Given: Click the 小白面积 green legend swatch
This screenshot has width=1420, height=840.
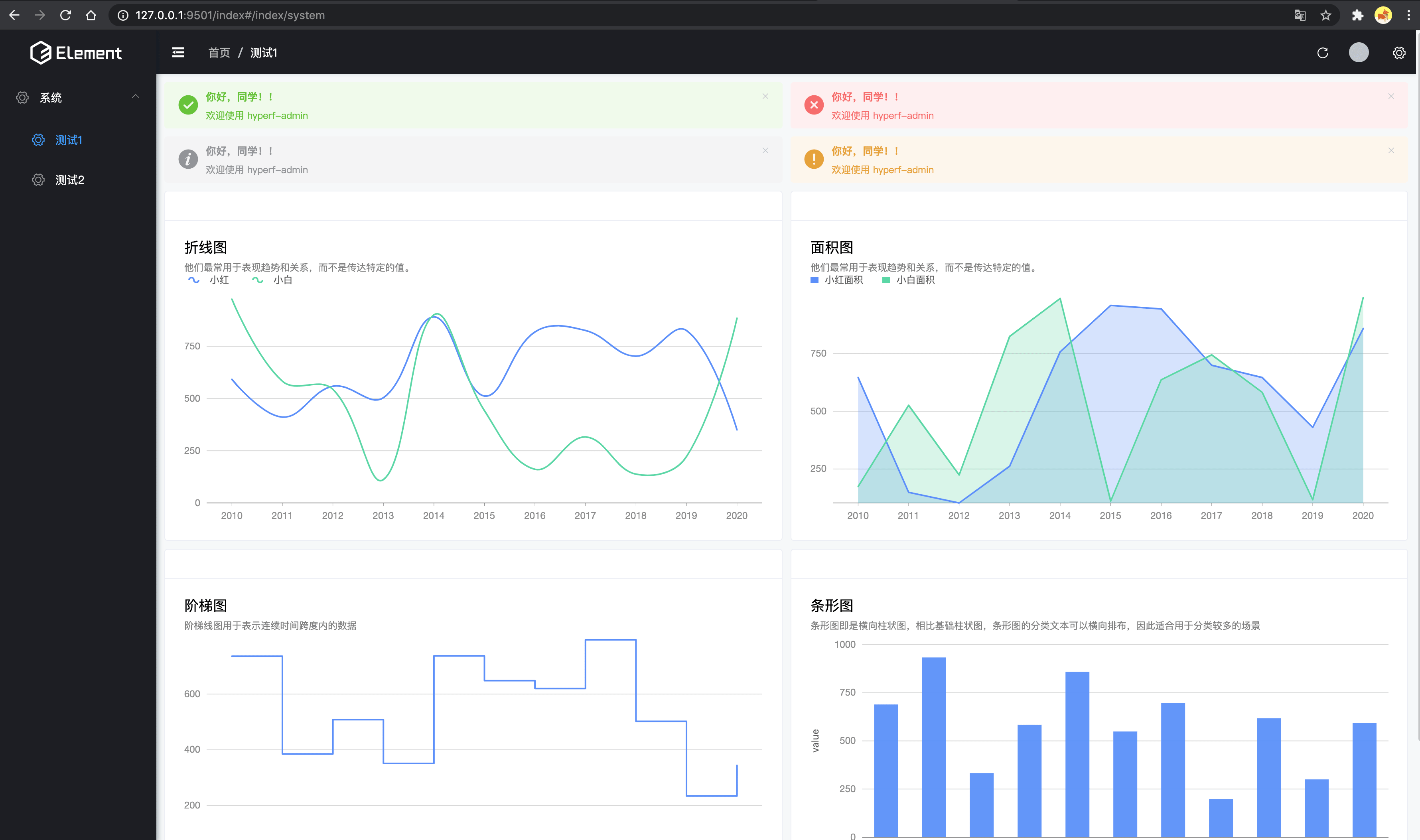Looking at the screenshot, I should (x=886, y=280).
